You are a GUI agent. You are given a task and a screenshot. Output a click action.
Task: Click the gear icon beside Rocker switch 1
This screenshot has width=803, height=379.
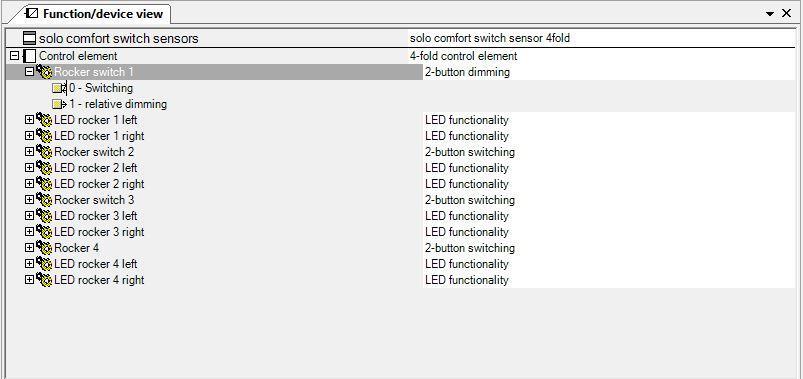(x=44, y=72)
